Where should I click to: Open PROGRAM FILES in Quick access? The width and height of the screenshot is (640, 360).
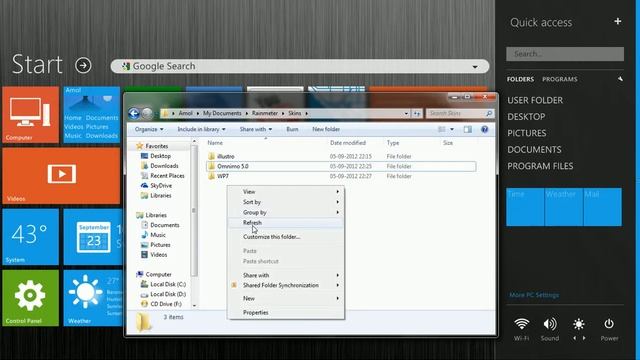point(540,166)
